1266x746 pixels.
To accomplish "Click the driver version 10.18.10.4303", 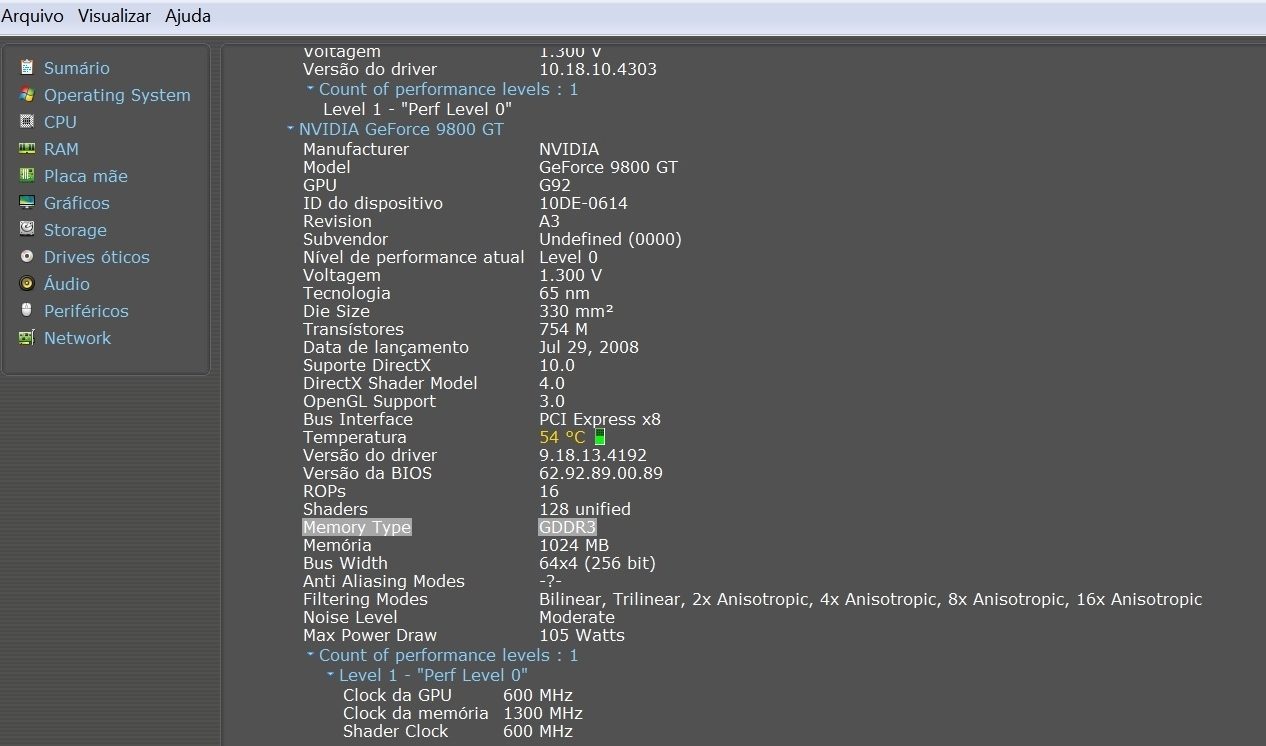I will pyautogui.click(x=598, y=69).
